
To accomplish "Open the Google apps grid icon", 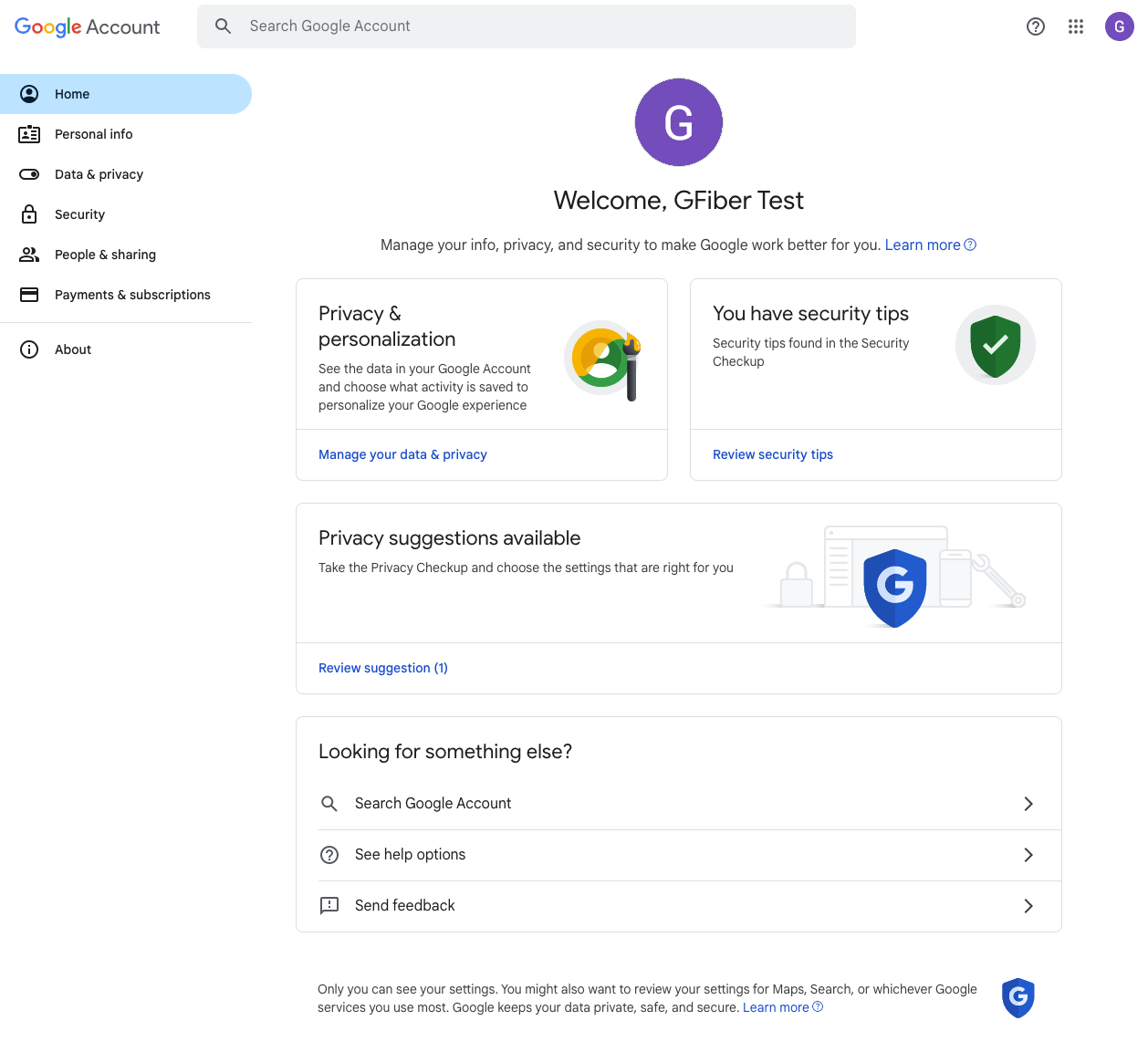I will [1076, 26].
